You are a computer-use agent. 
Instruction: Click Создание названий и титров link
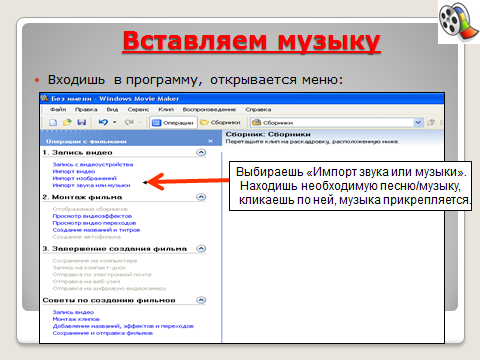pyautogui.click(x=96, y=230)
